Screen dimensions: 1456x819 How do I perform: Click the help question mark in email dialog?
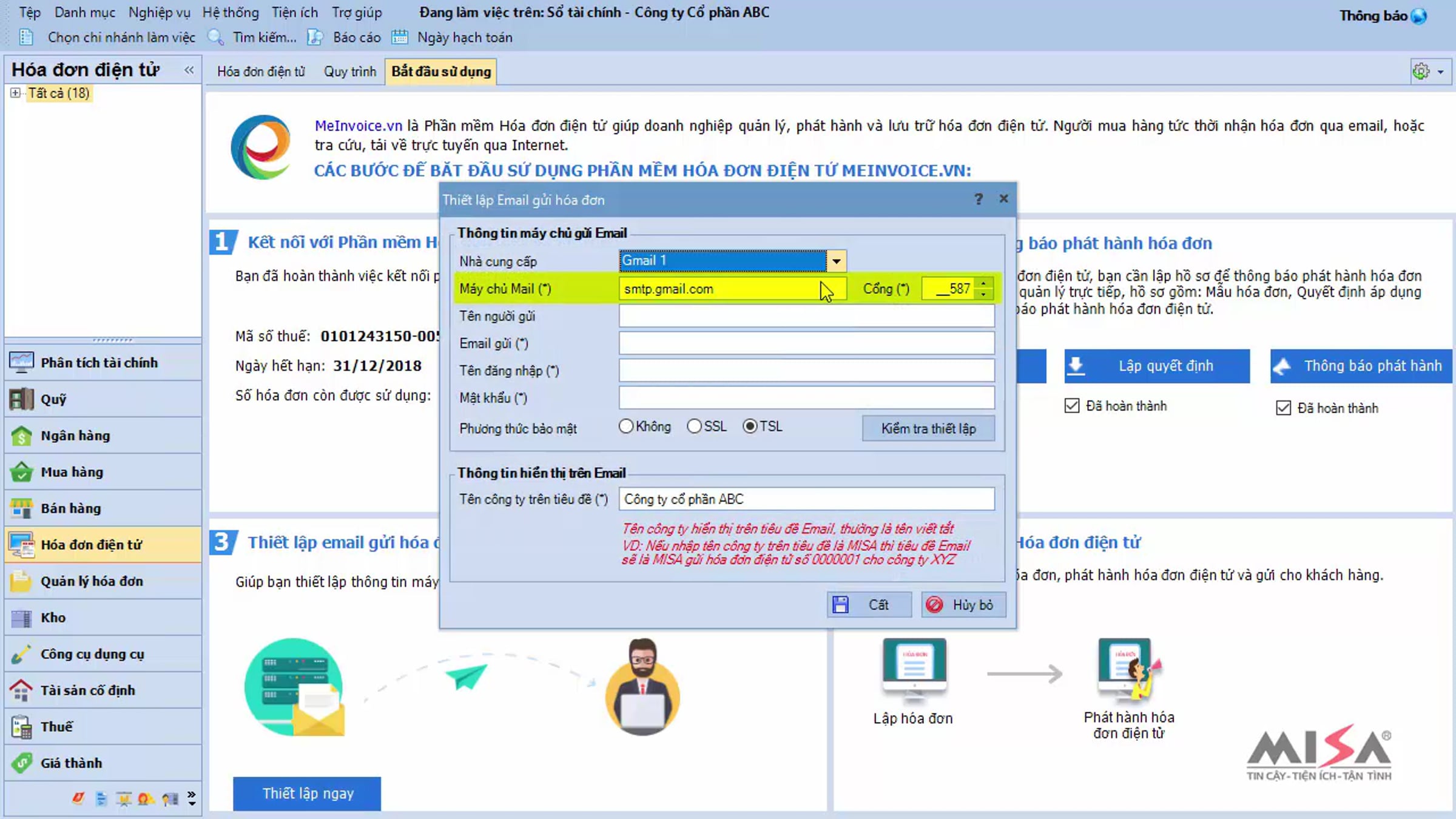coord(978,199)
